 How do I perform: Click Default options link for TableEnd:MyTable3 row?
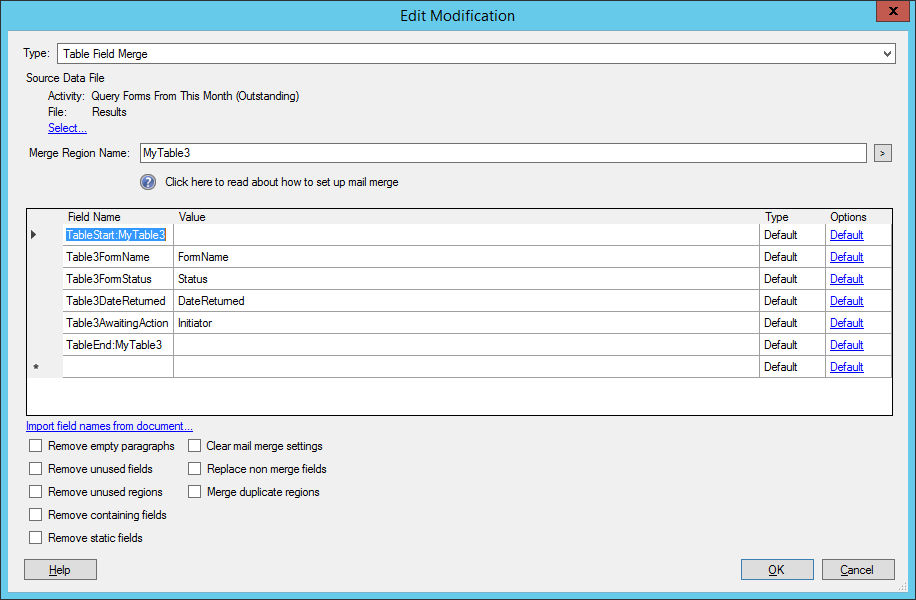(846, 345)
